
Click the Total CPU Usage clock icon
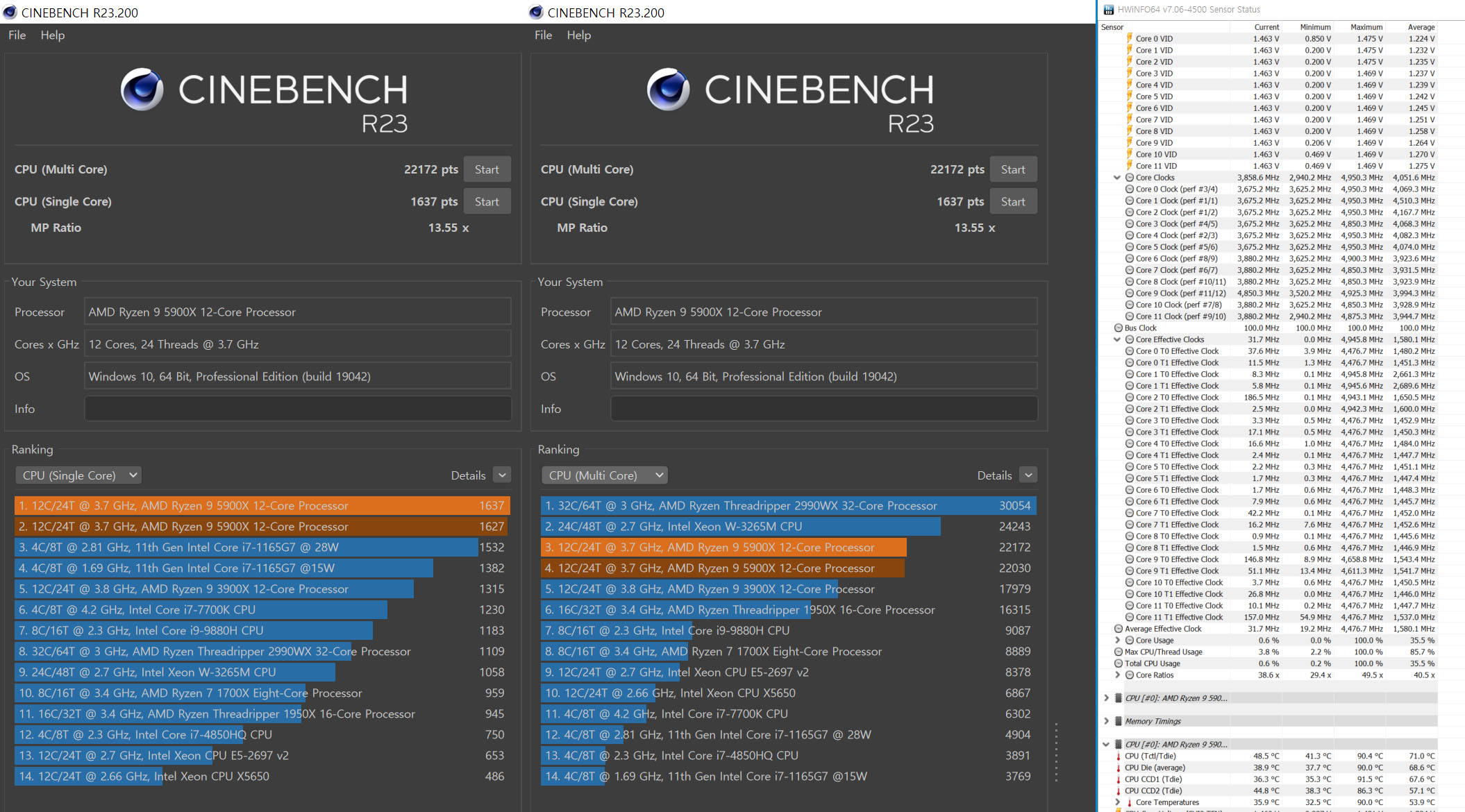[1119, 663]
